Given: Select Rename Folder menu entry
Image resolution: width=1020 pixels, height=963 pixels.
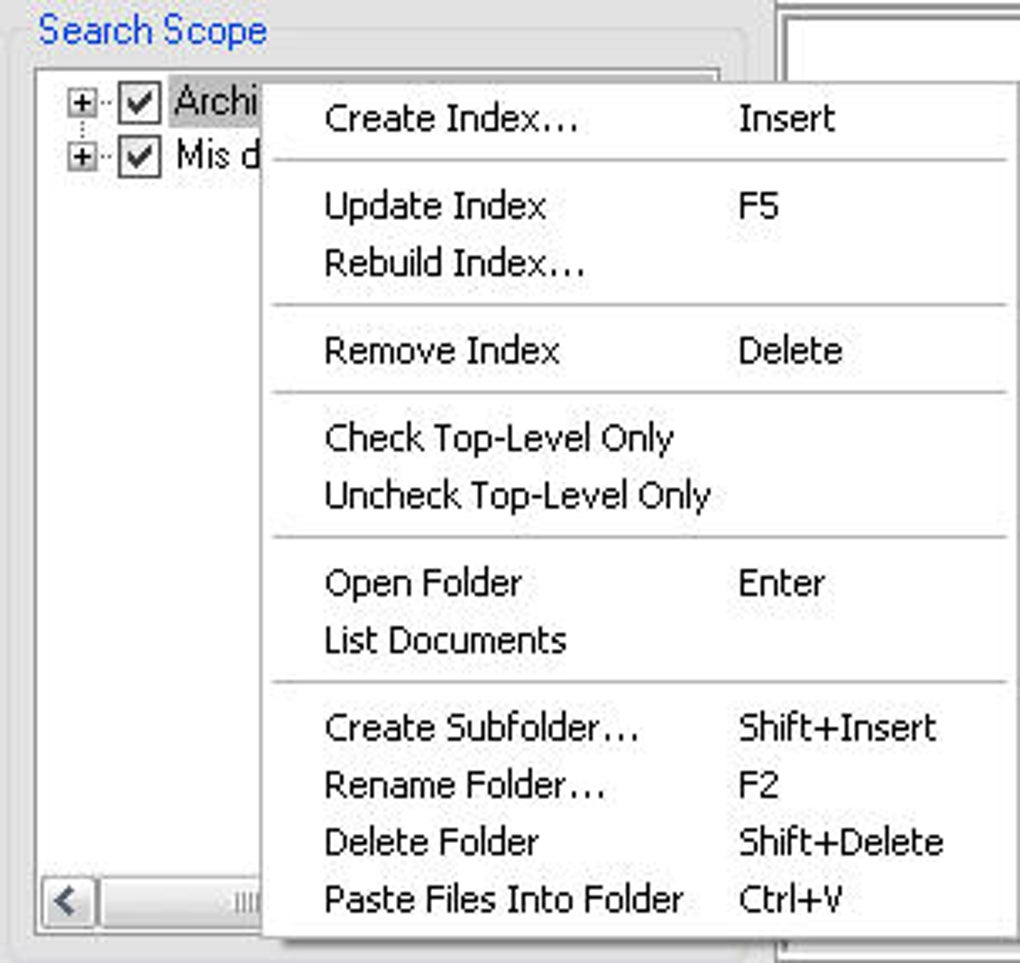Looking at the screenshot, I should pyautogui.click(x=464, y=785).
